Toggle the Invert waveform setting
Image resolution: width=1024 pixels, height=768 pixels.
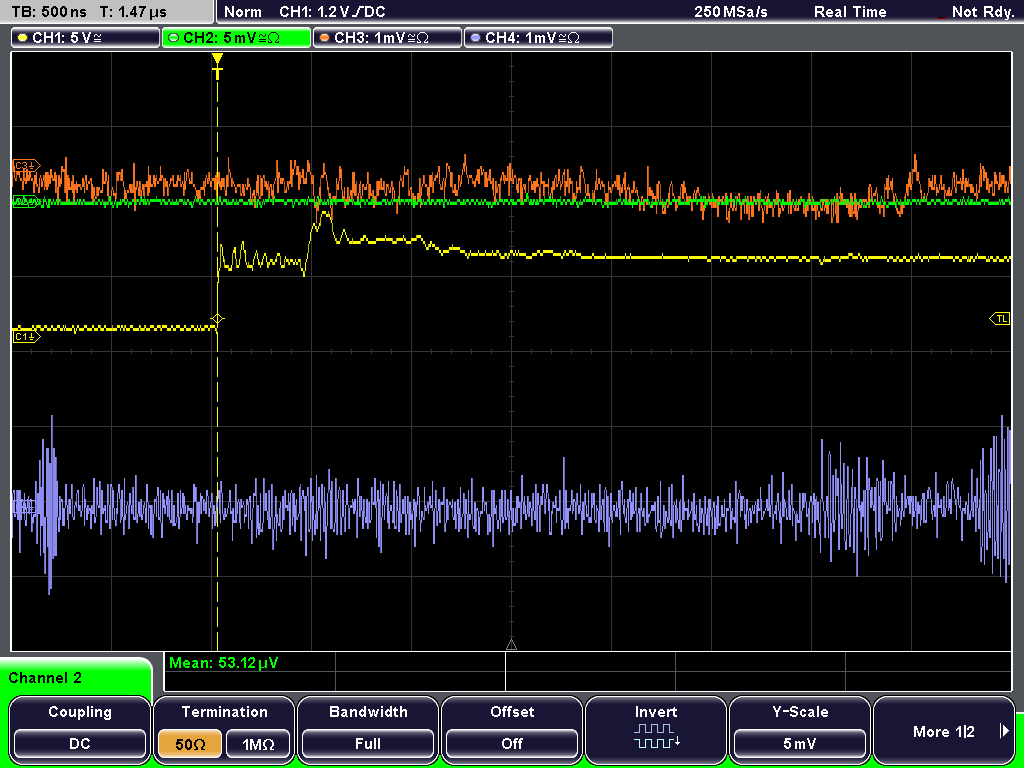[x=656, y=729]
